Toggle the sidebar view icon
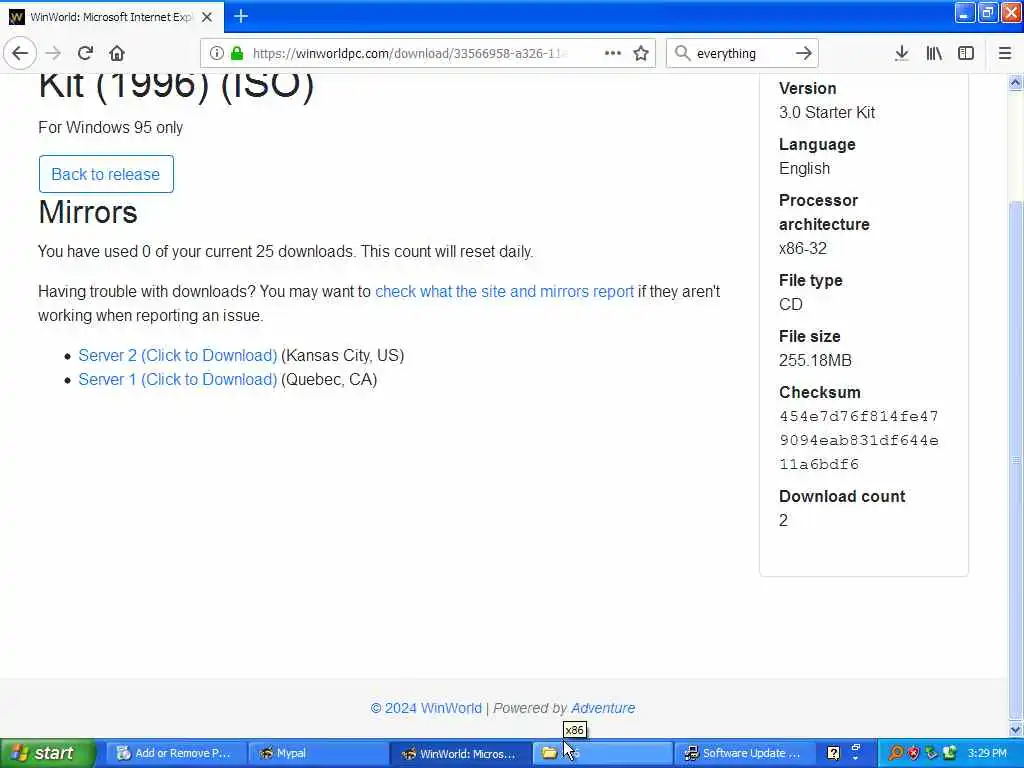The width and height of the screenshot is (1024, 768). pos(966,53)
